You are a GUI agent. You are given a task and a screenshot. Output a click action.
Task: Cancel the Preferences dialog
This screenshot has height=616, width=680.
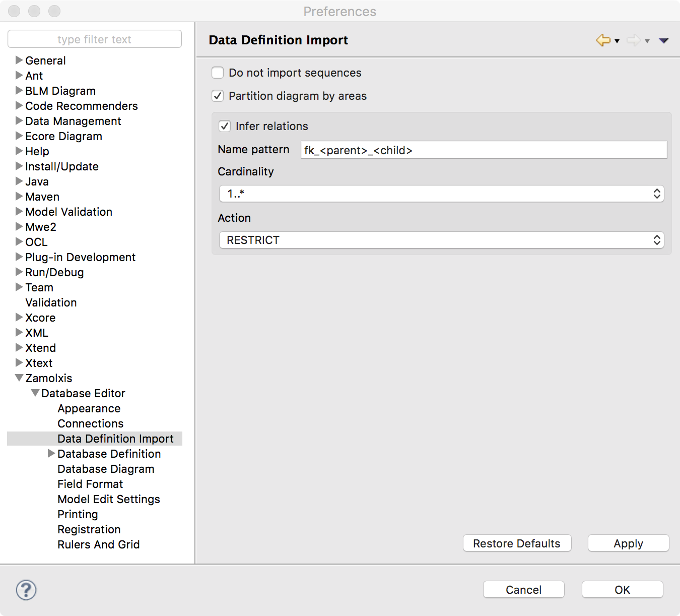(523, 589)
